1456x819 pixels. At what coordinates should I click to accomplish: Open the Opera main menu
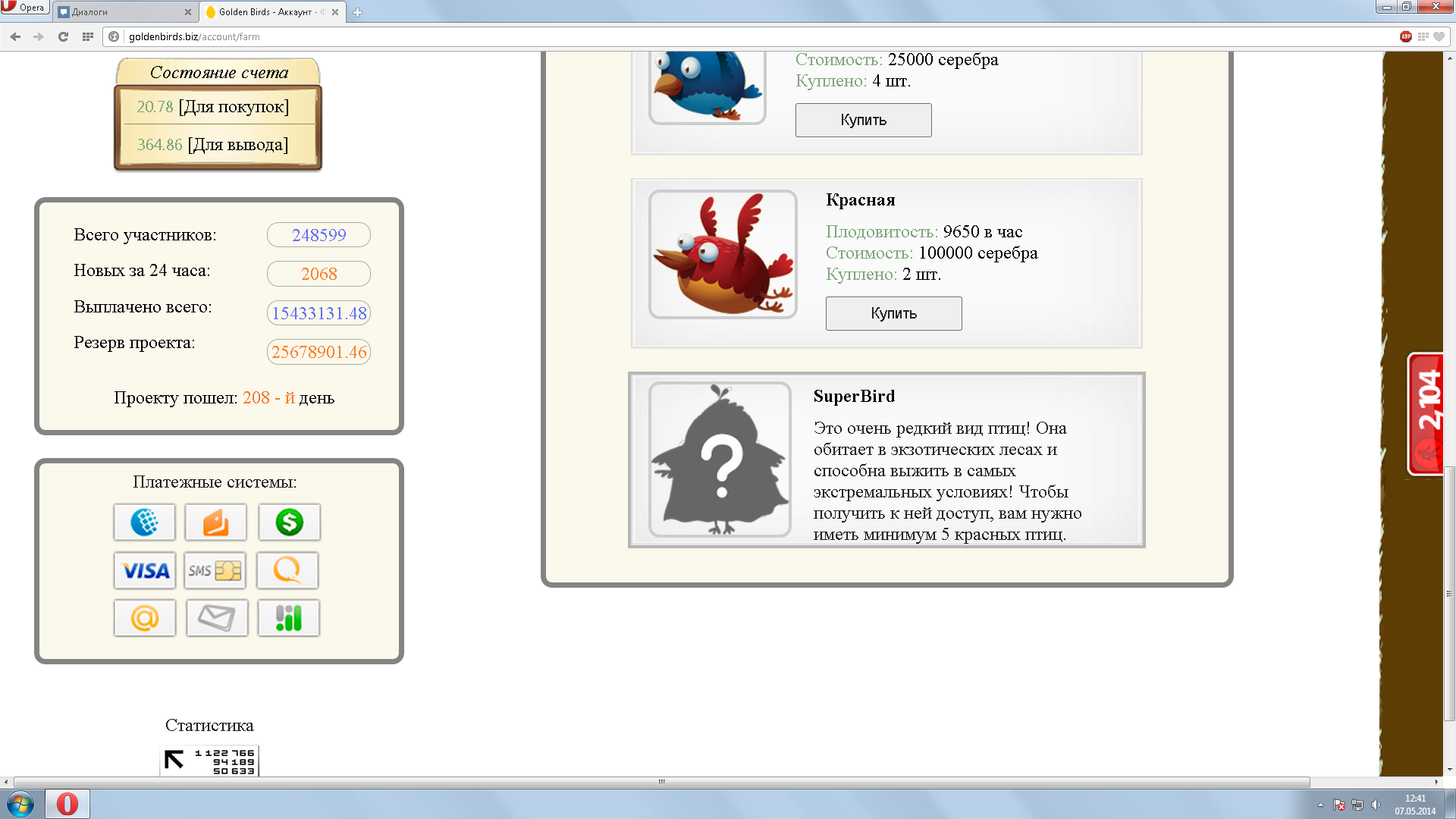tap(24, 7)
